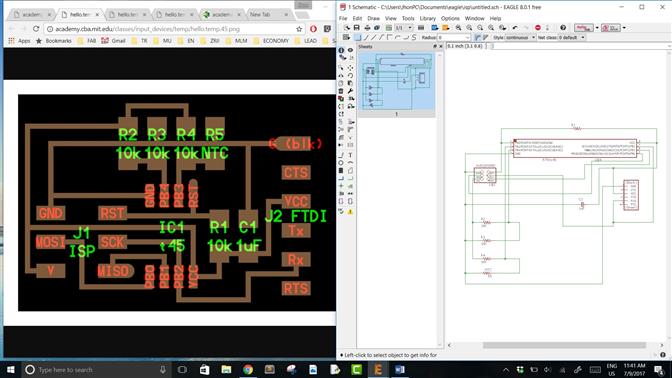Click the Undo arrow in EAGLE toolbar
672x378 pixels.
[x=515, y=28]
